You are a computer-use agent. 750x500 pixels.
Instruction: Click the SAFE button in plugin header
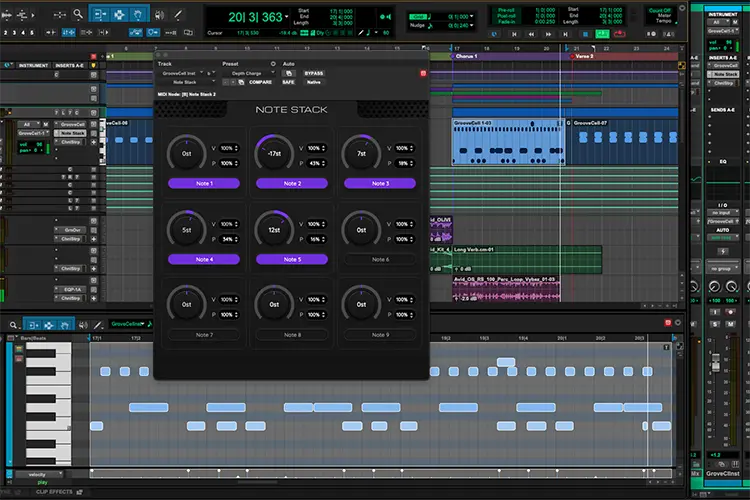[288, 82]
